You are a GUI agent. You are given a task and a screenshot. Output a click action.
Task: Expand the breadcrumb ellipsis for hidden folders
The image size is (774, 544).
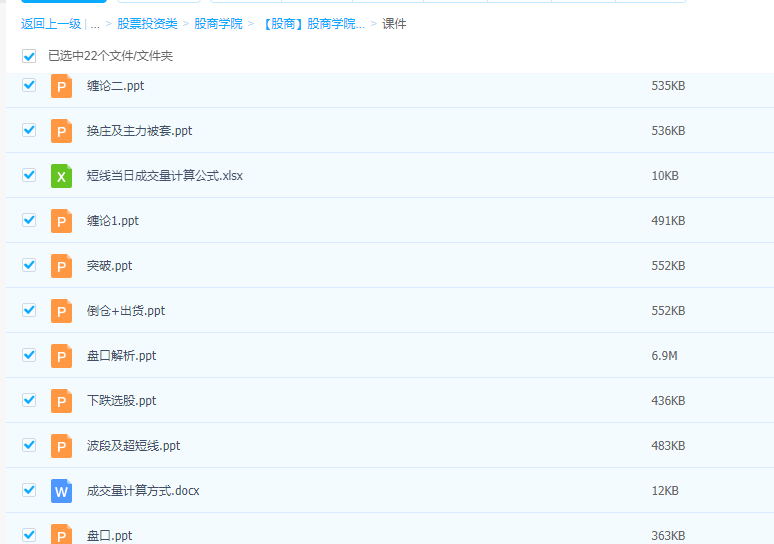(x=95, y=23)
